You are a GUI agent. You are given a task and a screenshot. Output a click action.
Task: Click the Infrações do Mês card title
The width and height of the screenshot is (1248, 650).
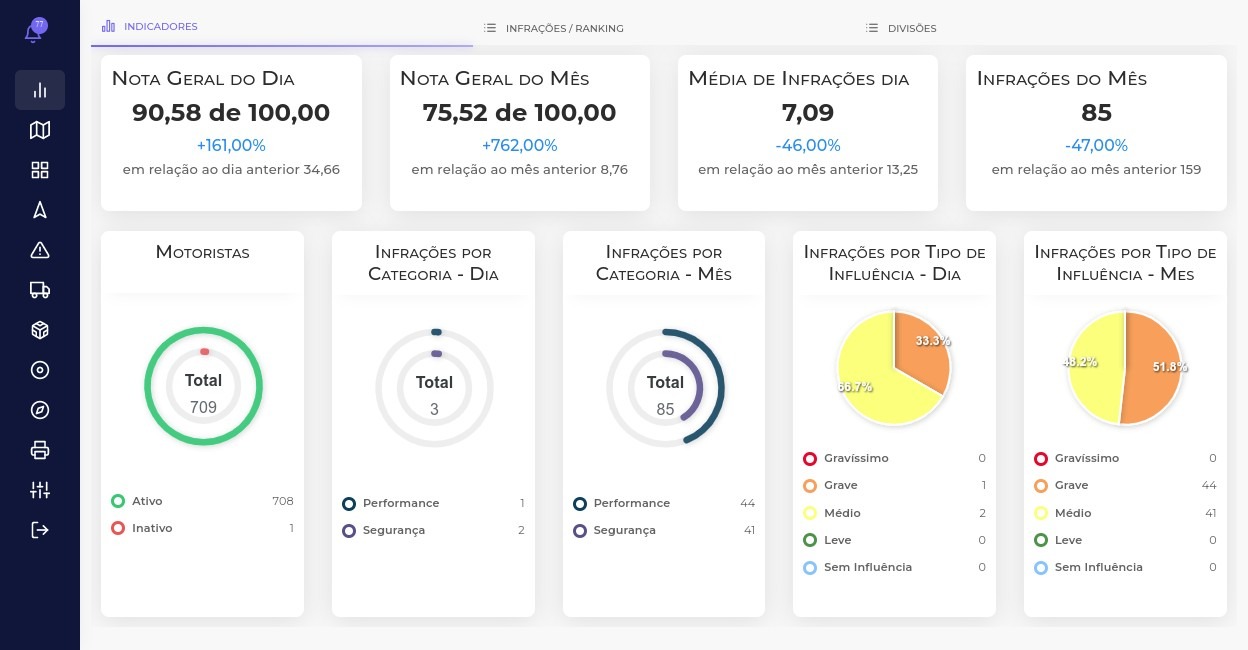pyautogui.click(x=1062, y=79)
